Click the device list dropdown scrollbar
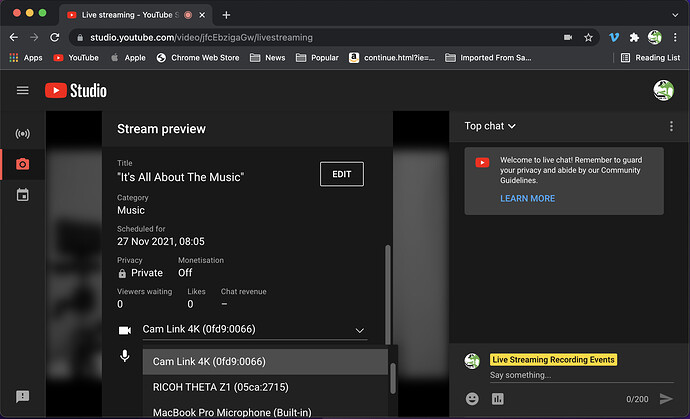Image resolution: width=690 pixels, height=419 pixels. coord(393,378)
